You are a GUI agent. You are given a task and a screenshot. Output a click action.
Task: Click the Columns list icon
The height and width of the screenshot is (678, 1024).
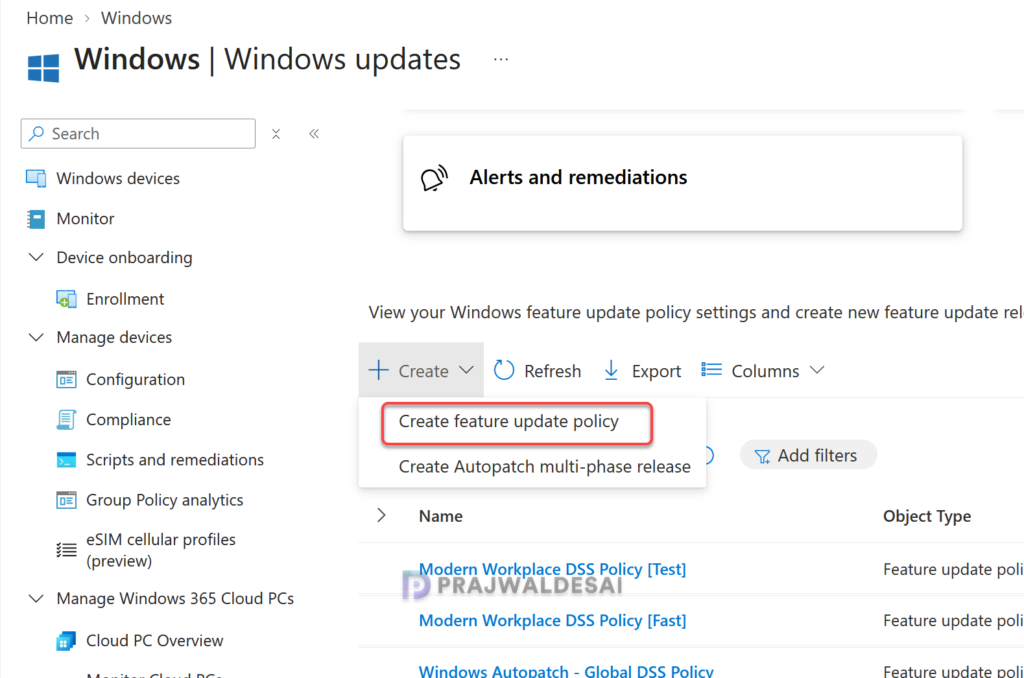click(711, 370)
